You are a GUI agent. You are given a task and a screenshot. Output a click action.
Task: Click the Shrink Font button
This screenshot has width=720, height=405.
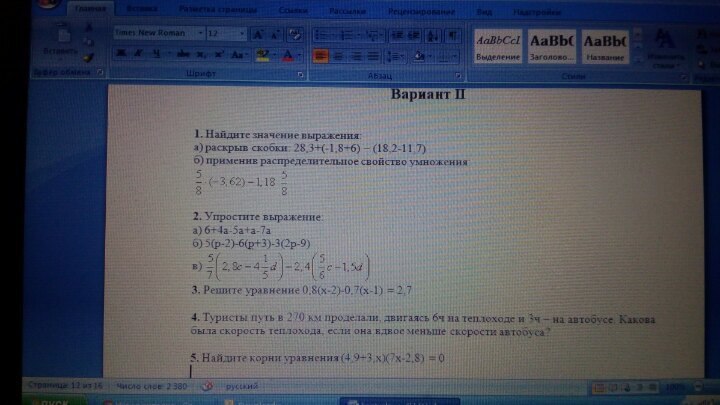[x=276, y=34]
